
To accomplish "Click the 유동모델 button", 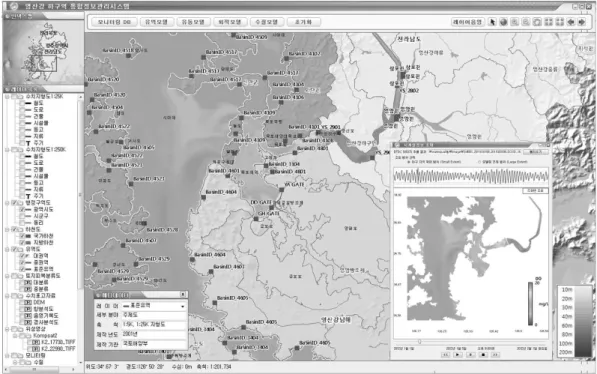I will pyautogui.click(x=193, y=22).
